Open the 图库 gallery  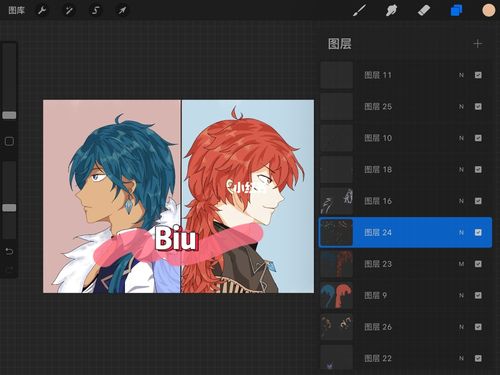16,10
